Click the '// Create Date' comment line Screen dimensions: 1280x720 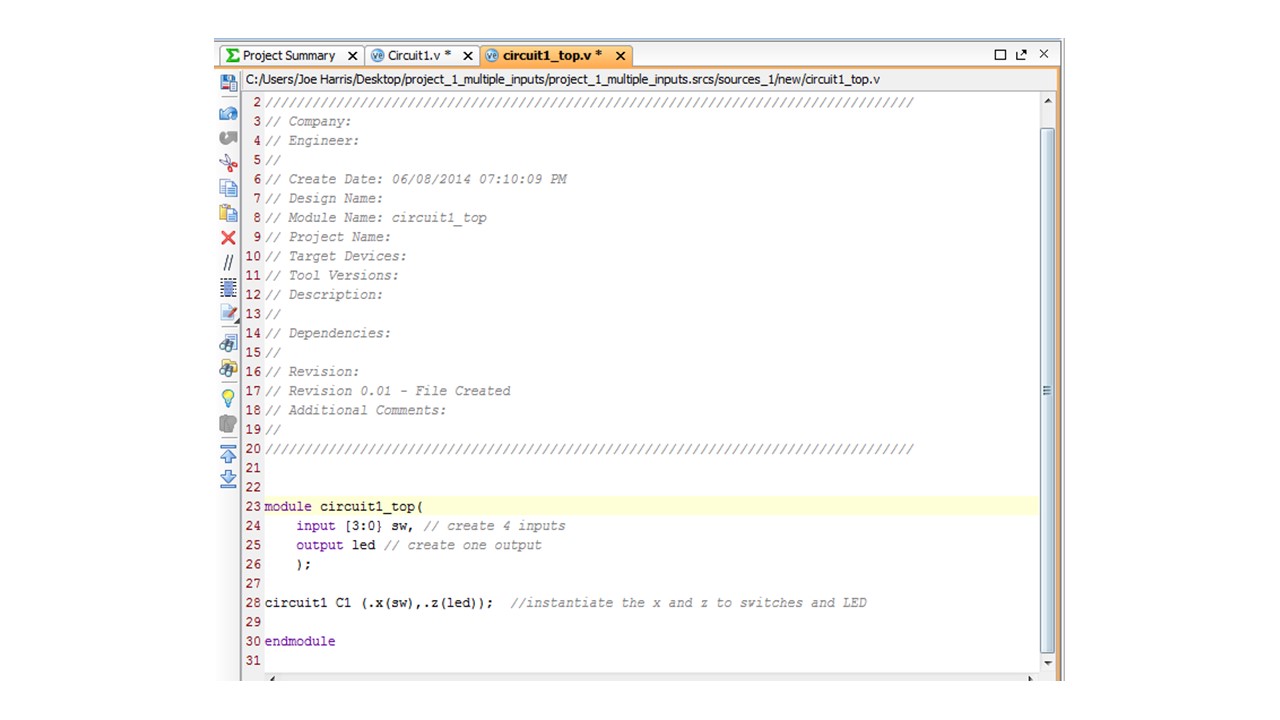coord(416,179)
